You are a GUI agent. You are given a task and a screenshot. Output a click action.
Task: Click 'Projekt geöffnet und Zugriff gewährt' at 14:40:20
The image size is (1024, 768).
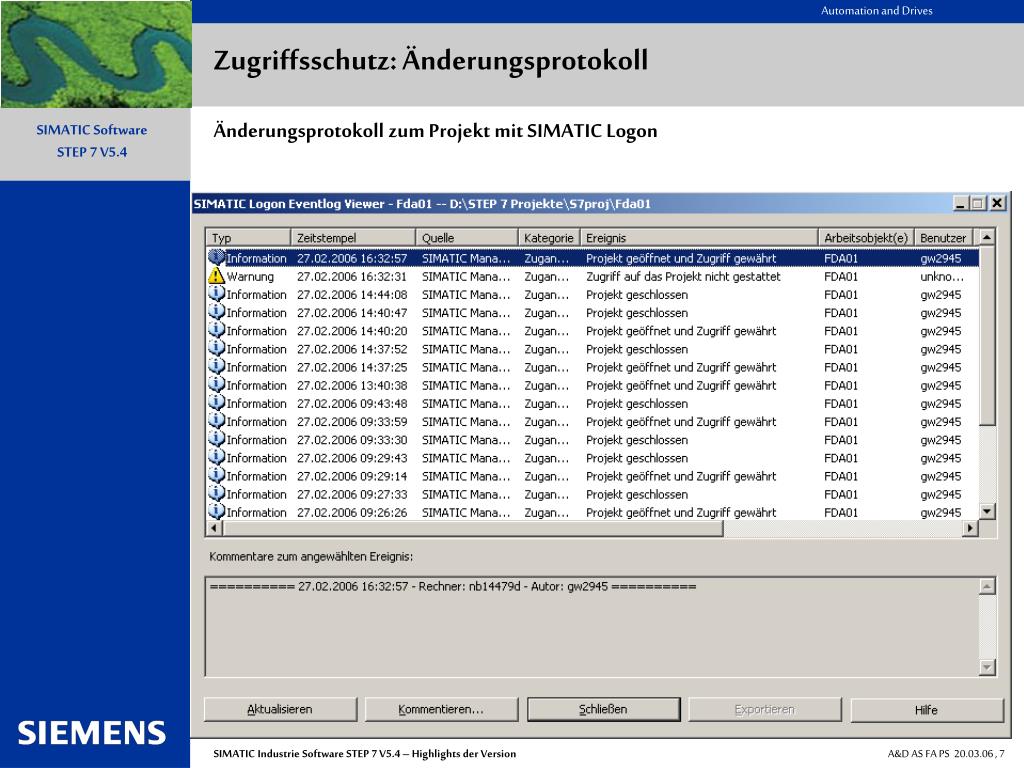[681, 331]
